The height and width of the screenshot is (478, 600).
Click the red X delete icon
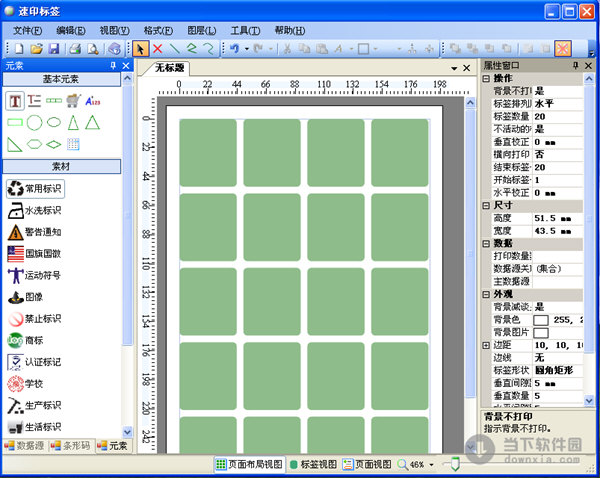[158, 48]
